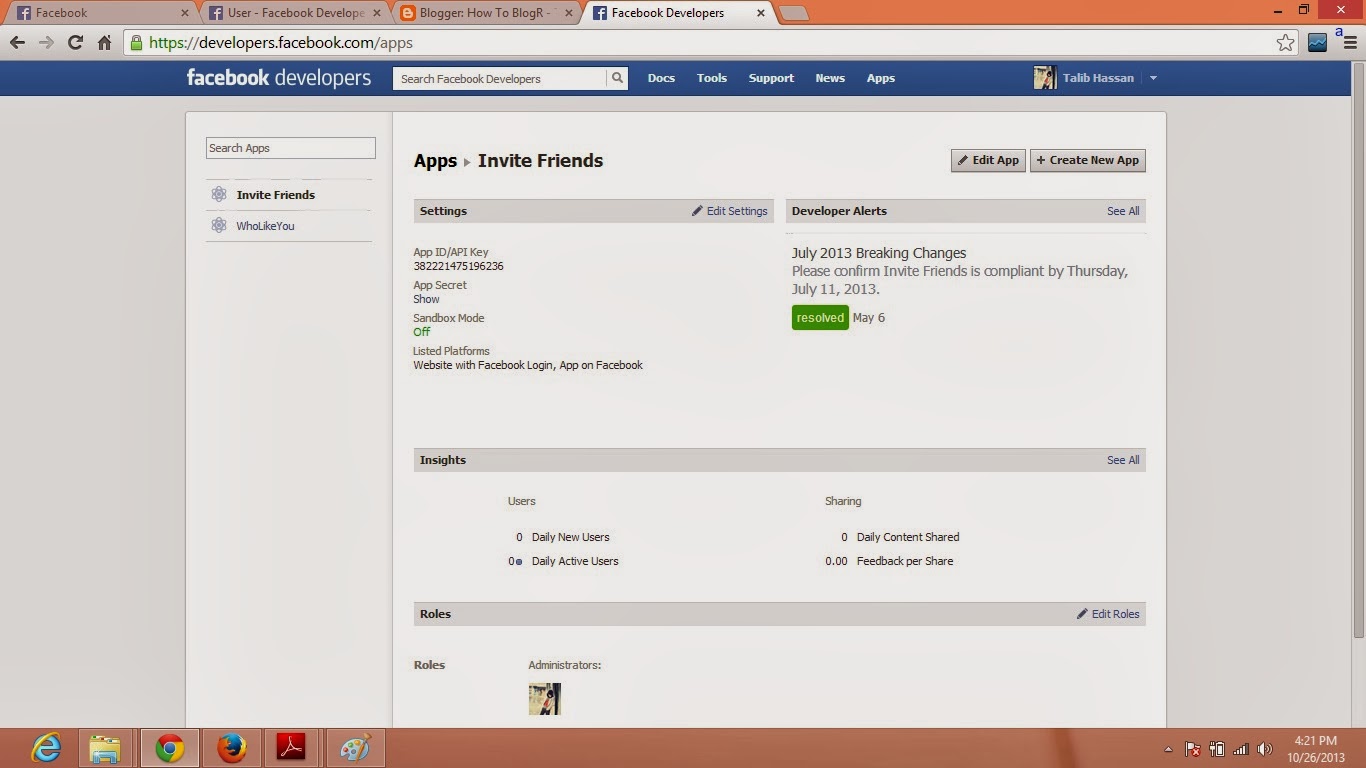Open Paint from the taskbar
Viewport: 1366px width, 768px height.
pos(355,748)
